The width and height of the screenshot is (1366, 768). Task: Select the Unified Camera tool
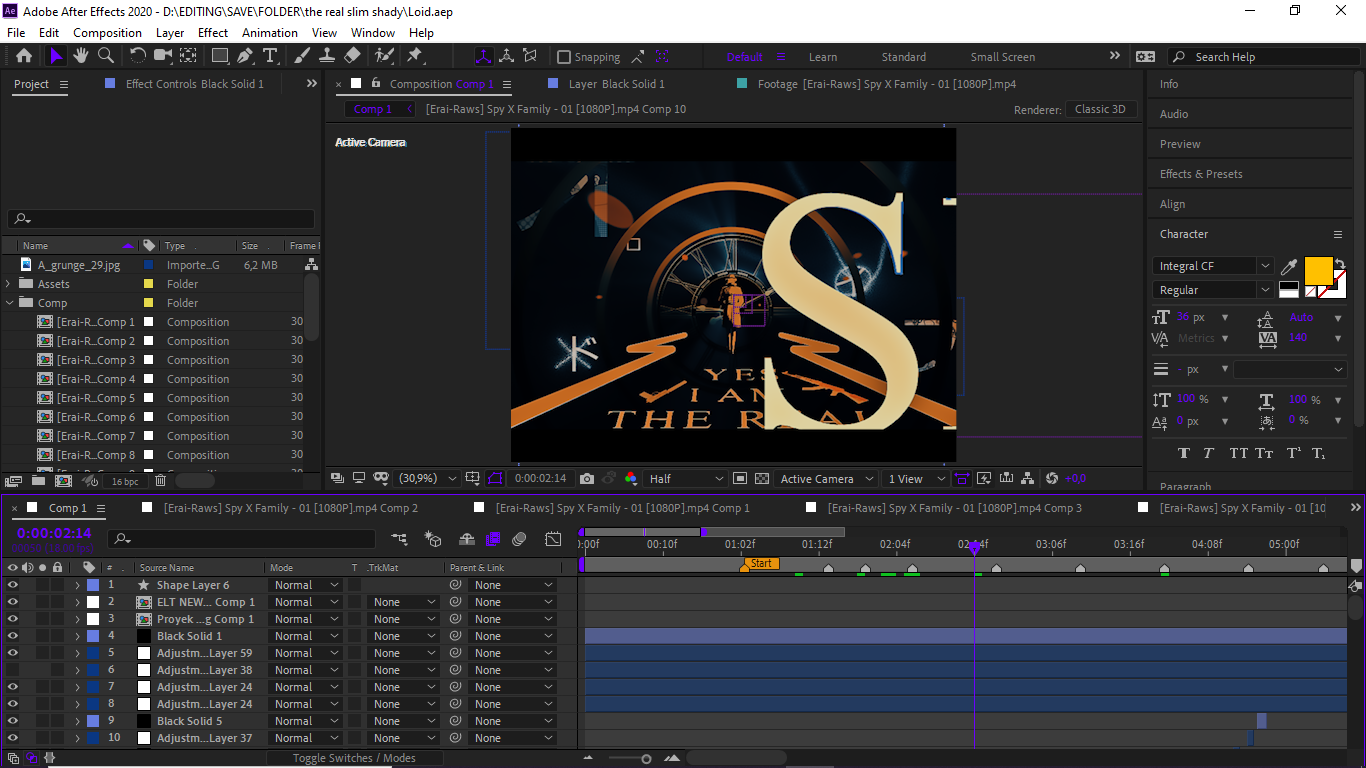coord(162,56)
